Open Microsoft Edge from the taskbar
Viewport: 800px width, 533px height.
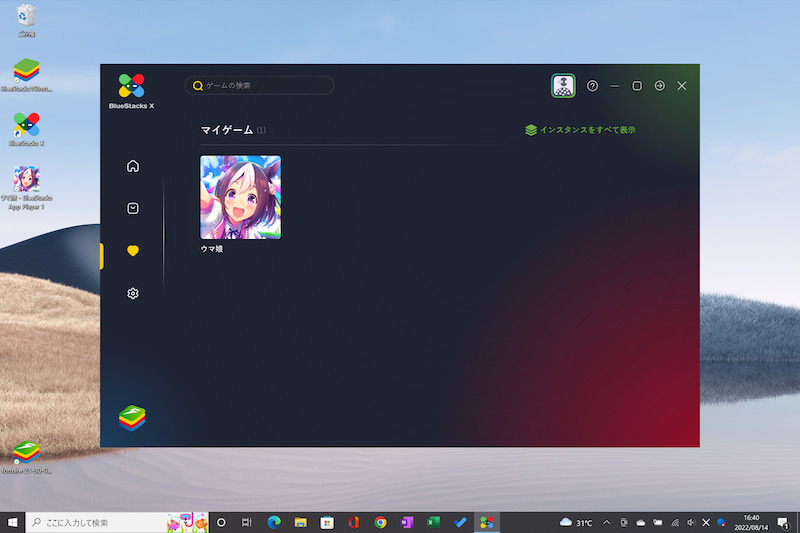[x=273, y=522]
